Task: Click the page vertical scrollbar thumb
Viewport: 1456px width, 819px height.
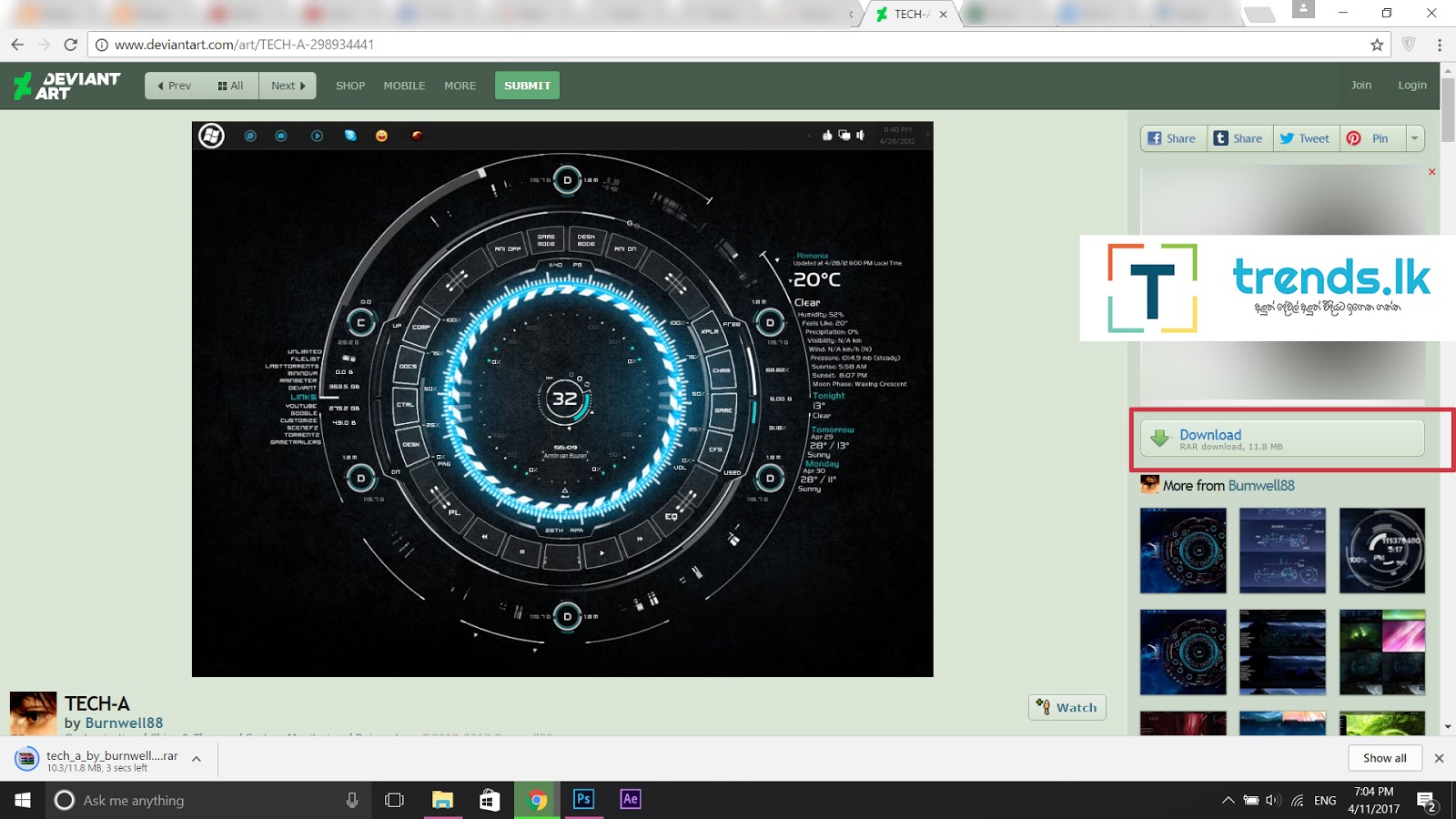Action: [x=1448, y=109]
